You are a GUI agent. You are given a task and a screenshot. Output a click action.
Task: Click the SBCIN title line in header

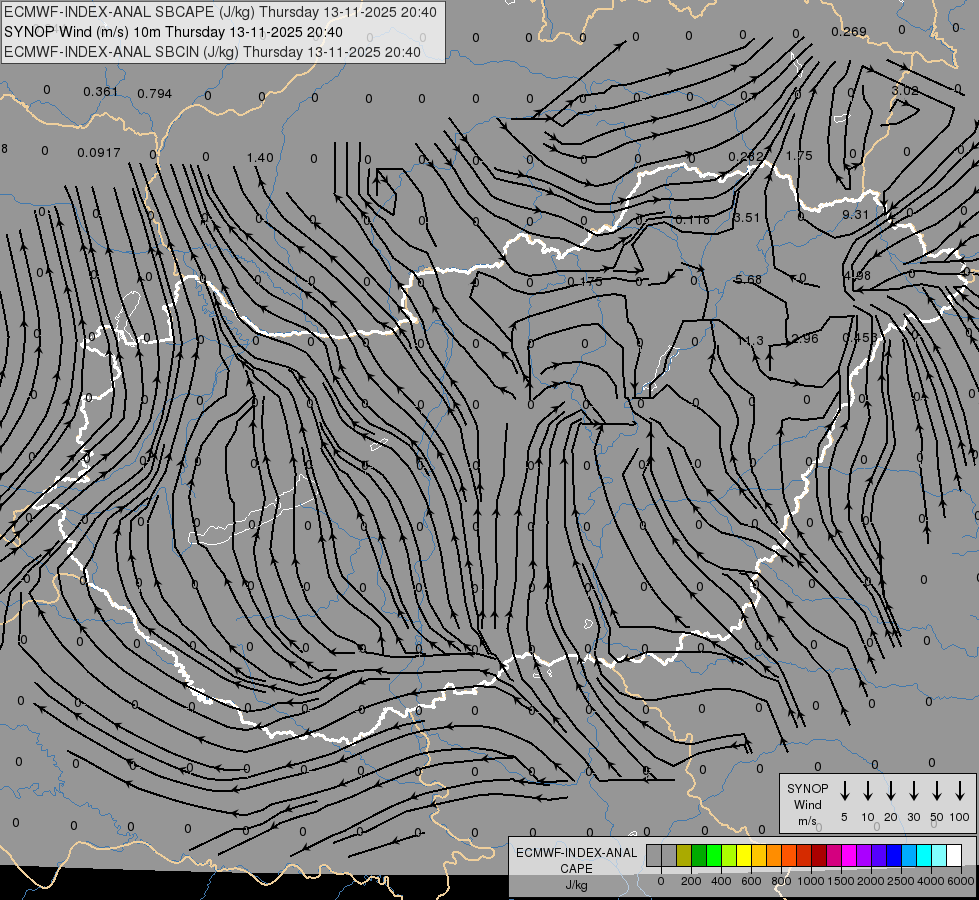pyautogui.click(x=212, y=52)
